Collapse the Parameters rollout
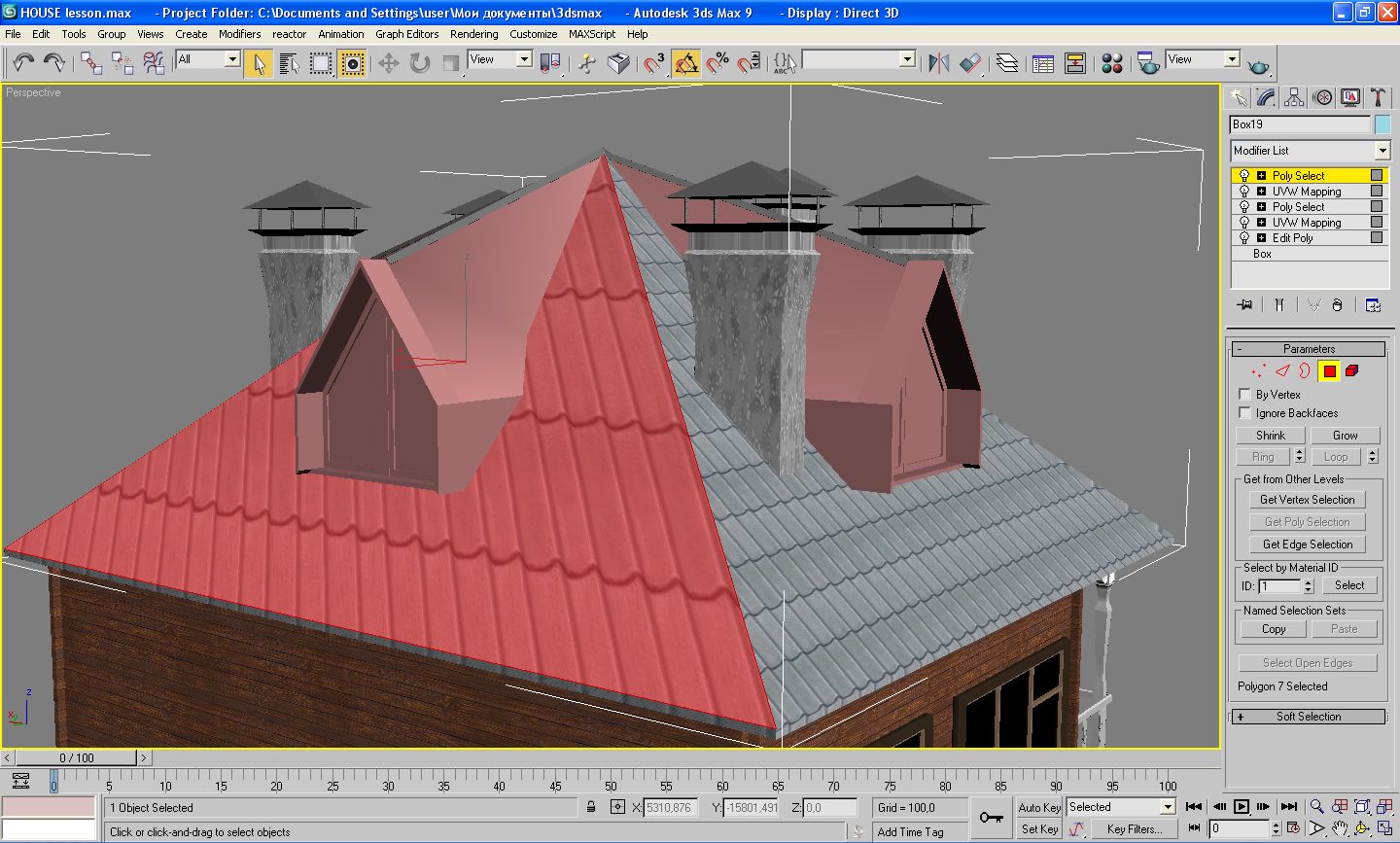This screenshot has height=843, width=1400. click(x=1309, y=349)
